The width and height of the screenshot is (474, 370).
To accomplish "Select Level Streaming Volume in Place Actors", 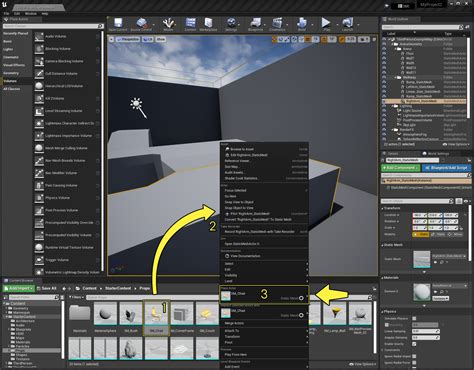I will 67,111.
